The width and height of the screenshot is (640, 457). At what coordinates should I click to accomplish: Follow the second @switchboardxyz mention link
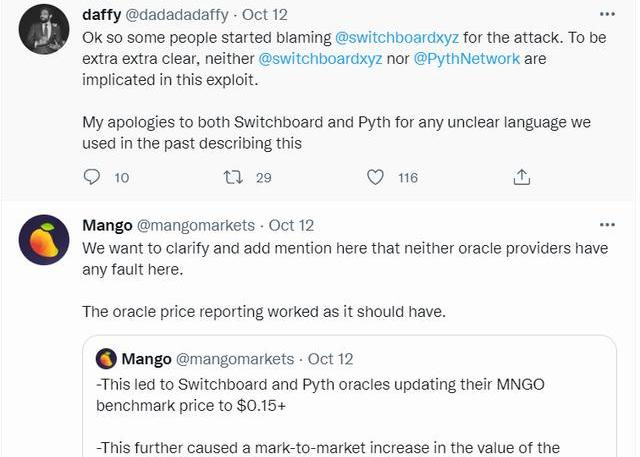click(x=320, y=59)
